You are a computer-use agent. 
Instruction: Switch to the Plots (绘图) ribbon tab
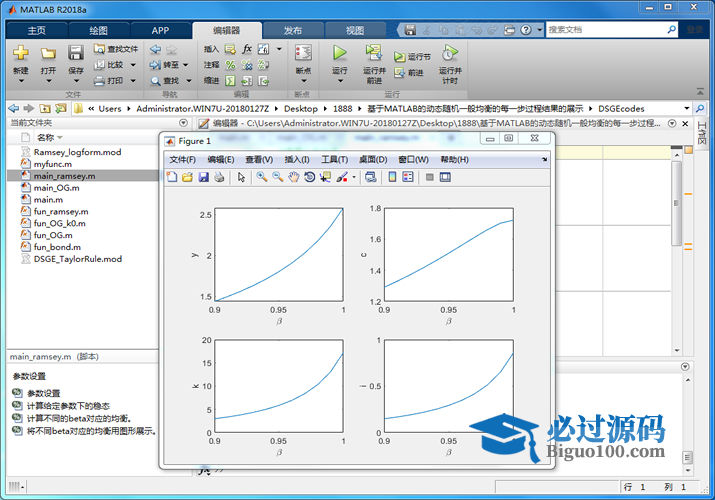pos(98,30)
